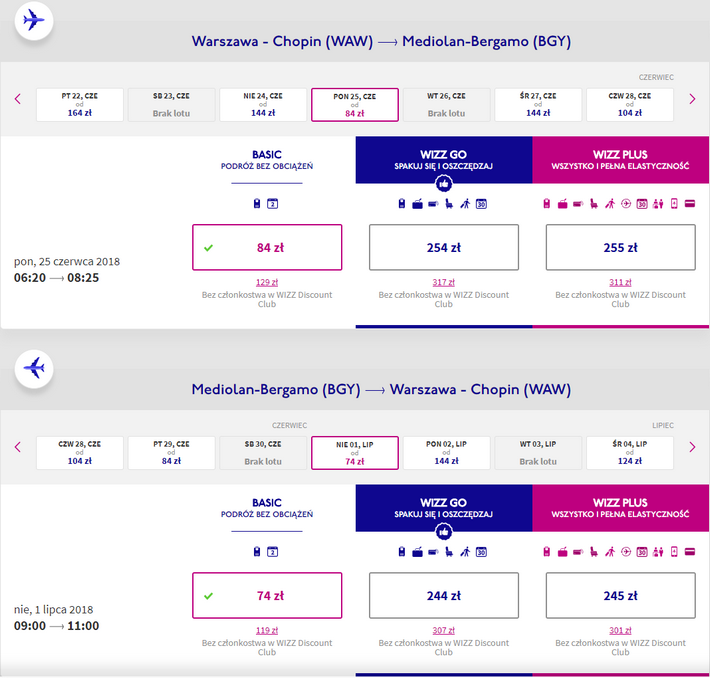
Task: Click outbound BASIC fare header
Action: (267, 160)
